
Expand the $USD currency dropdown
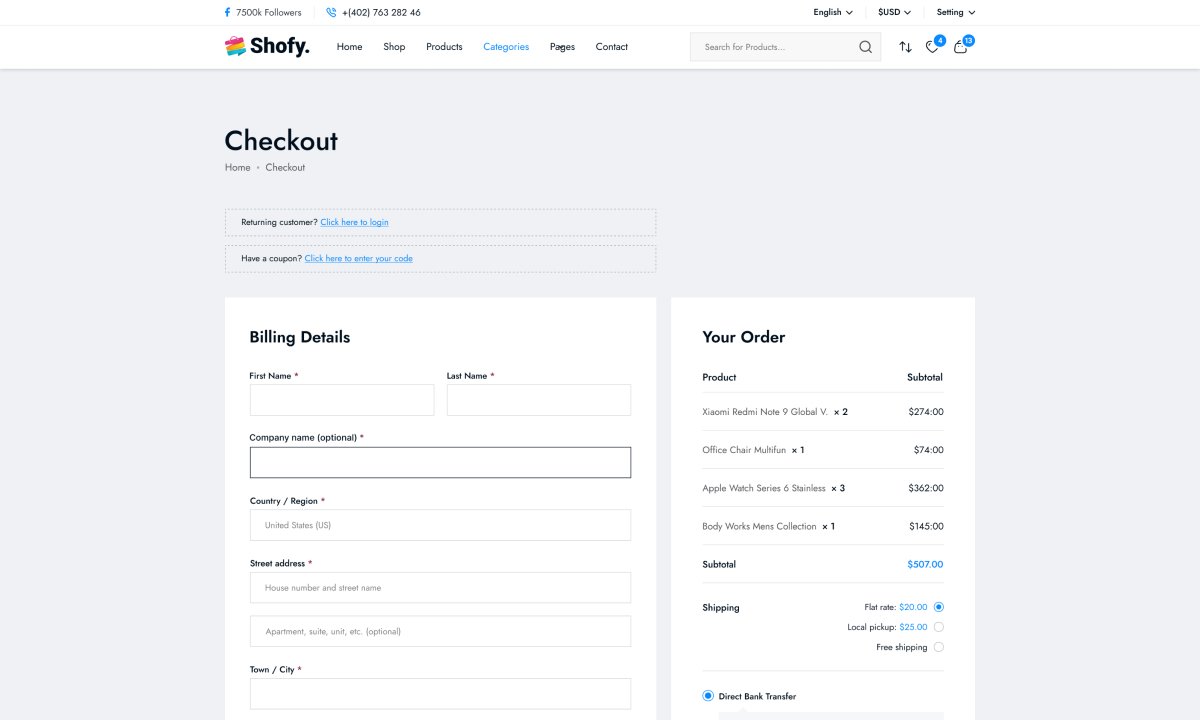tap(894, 13)
